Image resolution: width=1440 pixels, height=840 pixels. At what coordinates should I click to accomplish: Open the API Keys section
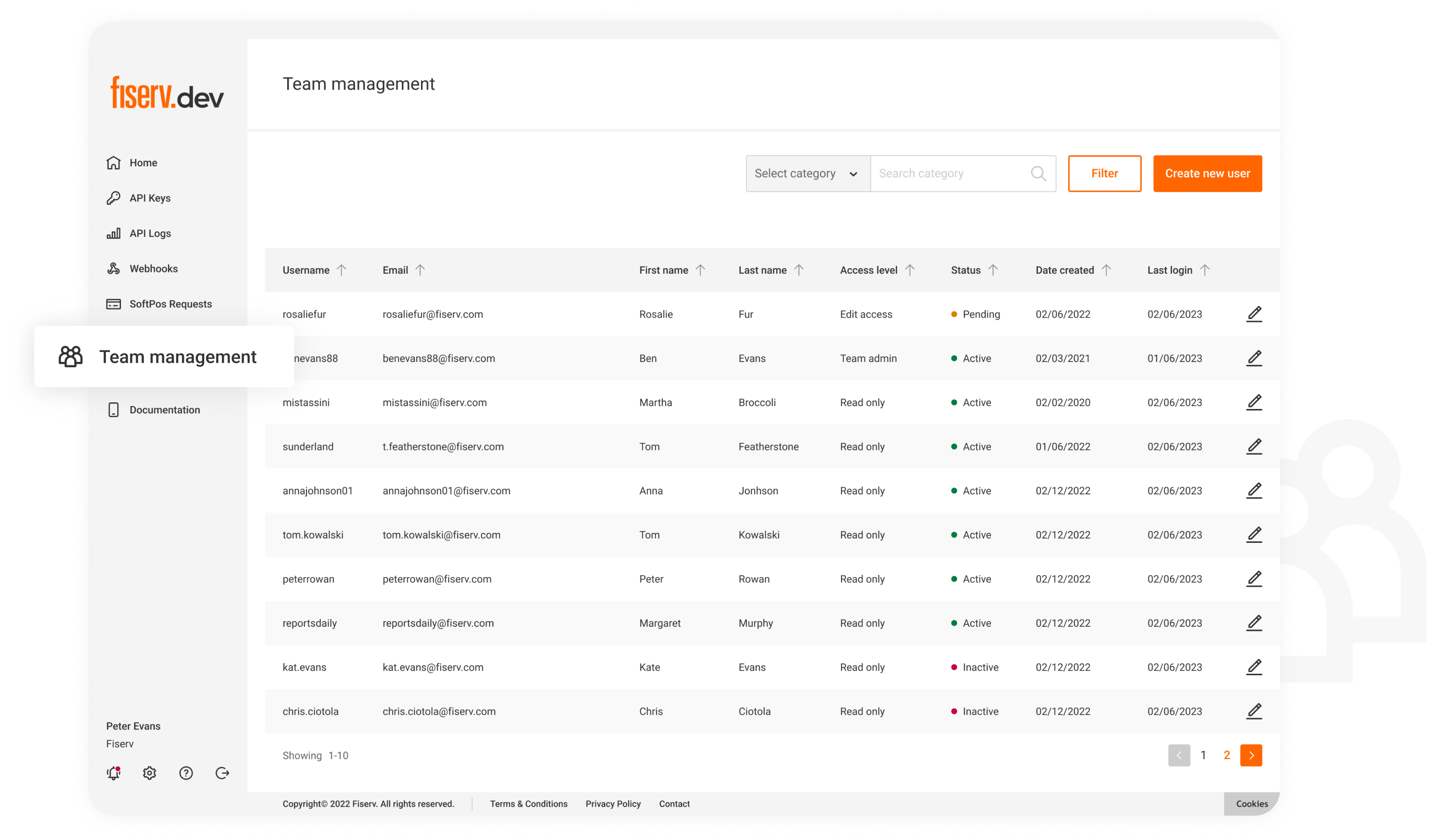(149, 198)
